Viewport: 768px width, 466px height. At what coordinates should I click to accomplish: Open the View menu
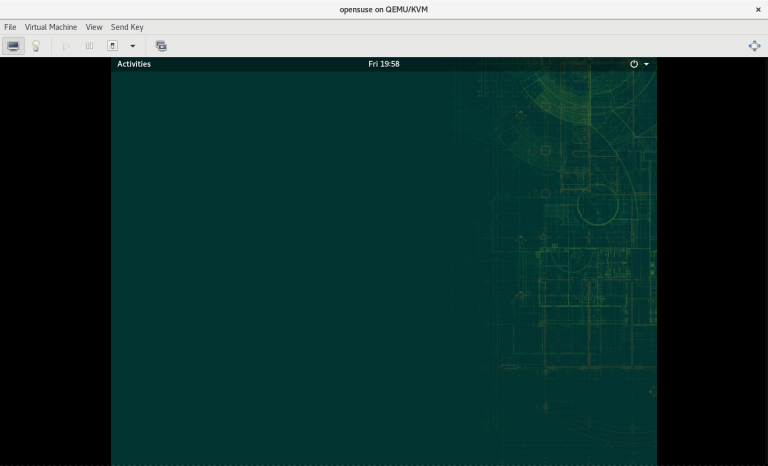click(x=94, y=27)
